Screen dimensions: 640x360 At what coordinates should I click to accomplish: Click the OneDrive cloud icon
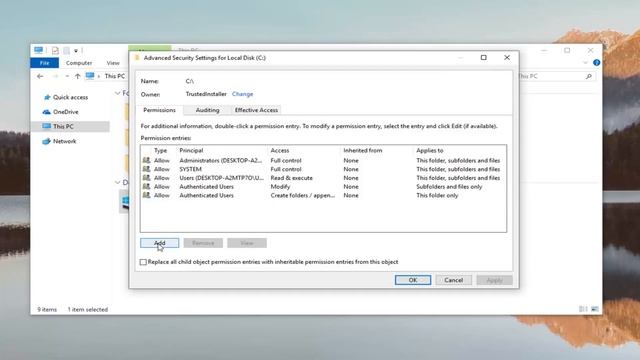[47, 112]
